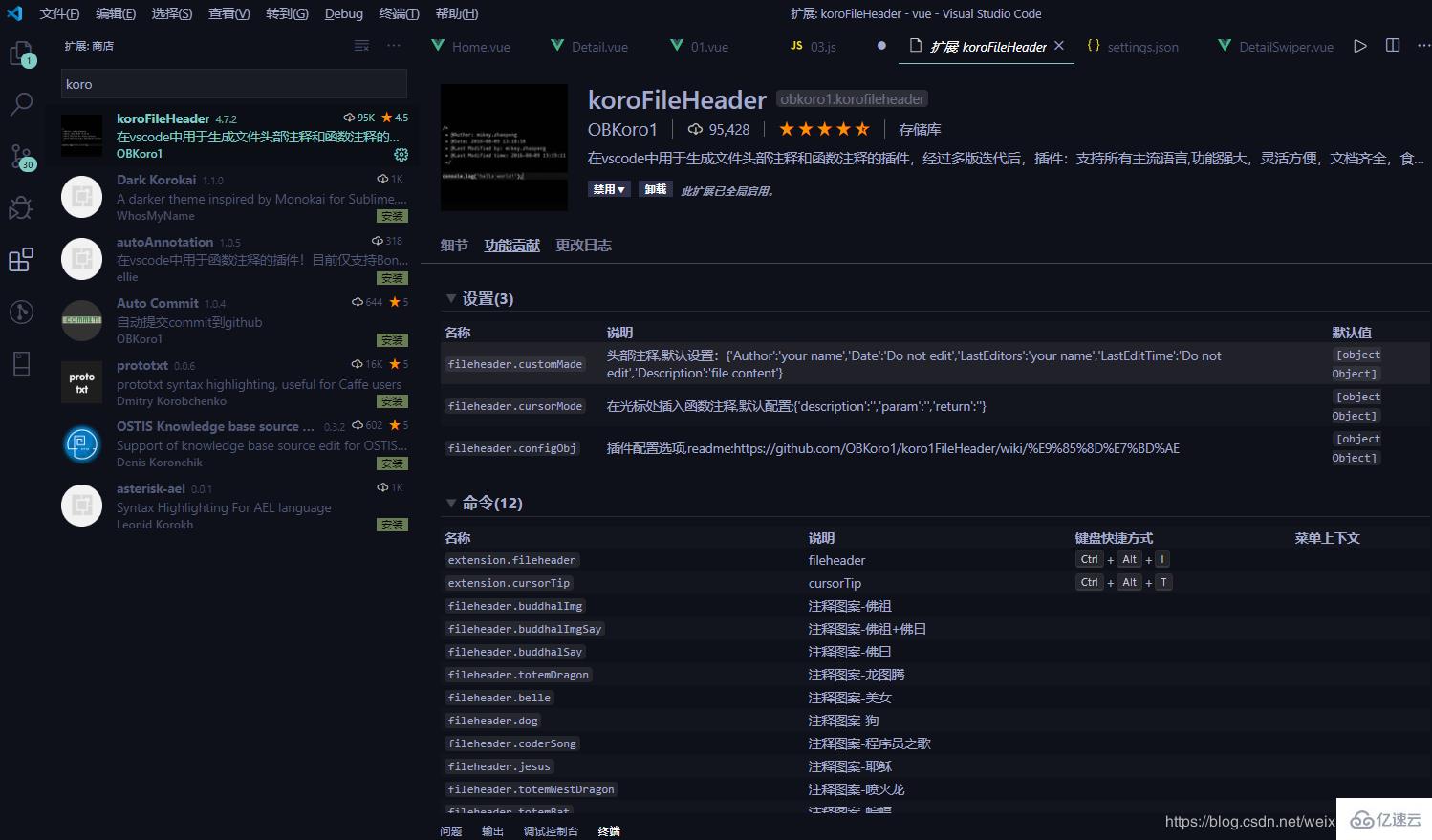Open the 调试控制台 debug console tab
Viewport: 1432px width, 840px height.
(x=551, y=831)
